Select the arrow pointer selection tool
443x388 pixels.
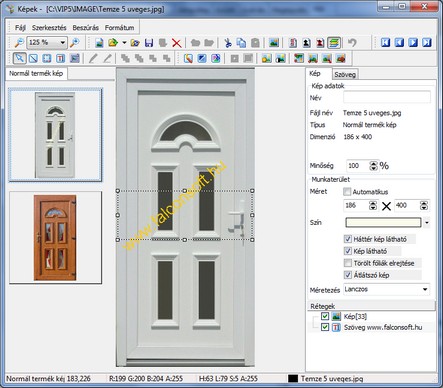click(19, 58)
